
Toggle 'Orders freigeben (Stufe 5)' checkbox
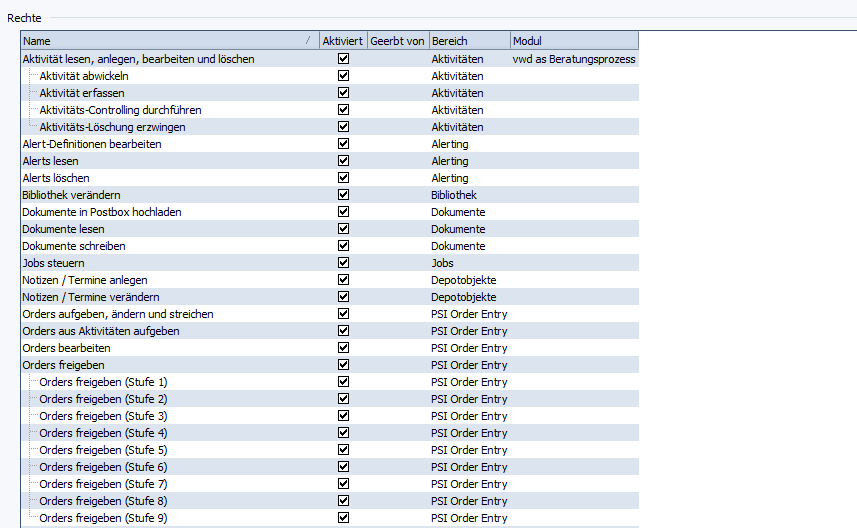(343, 450)
